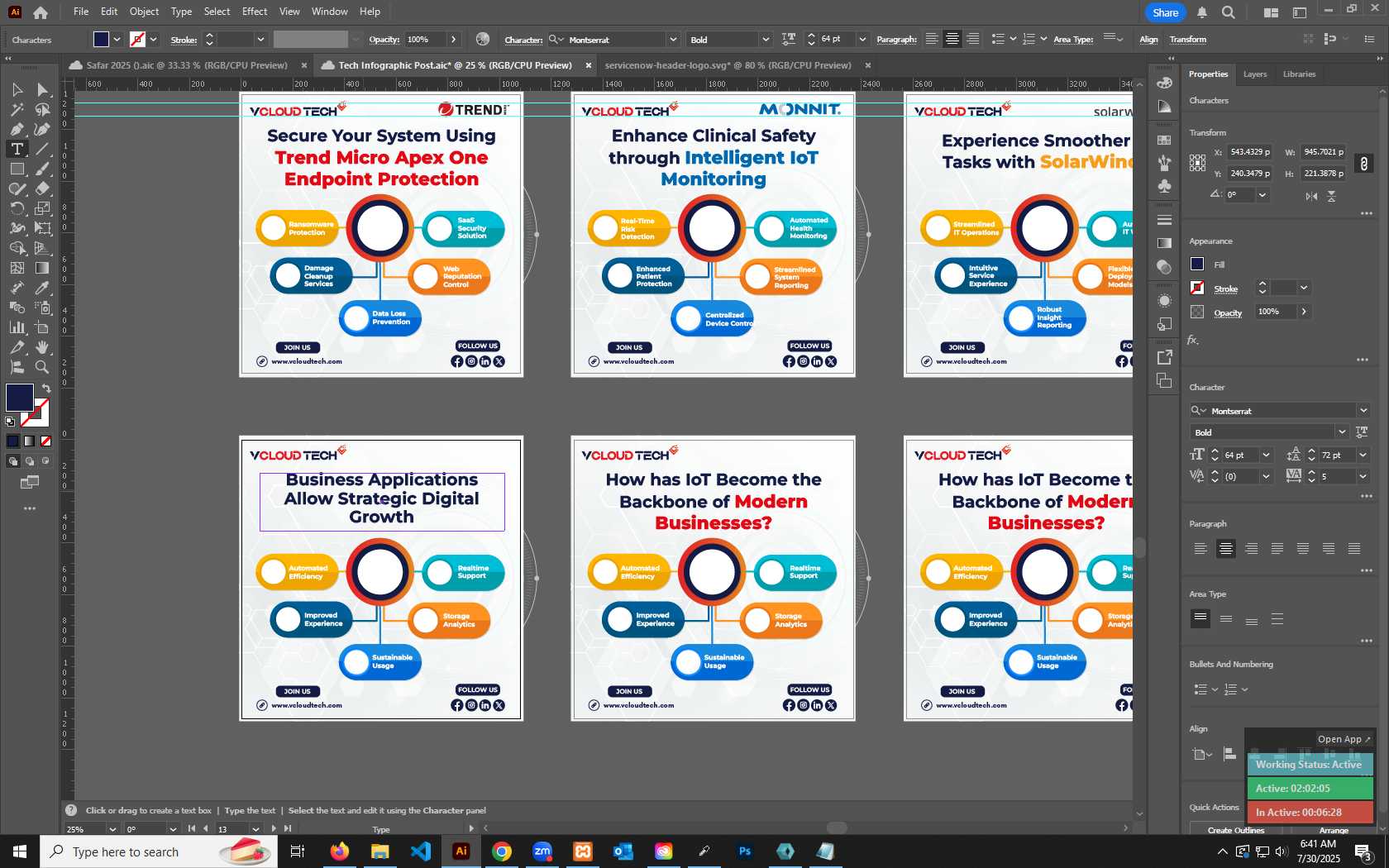Open the Object menu
The height and width of the screenshot is (868, 1389).
click(x=144, y=12)
